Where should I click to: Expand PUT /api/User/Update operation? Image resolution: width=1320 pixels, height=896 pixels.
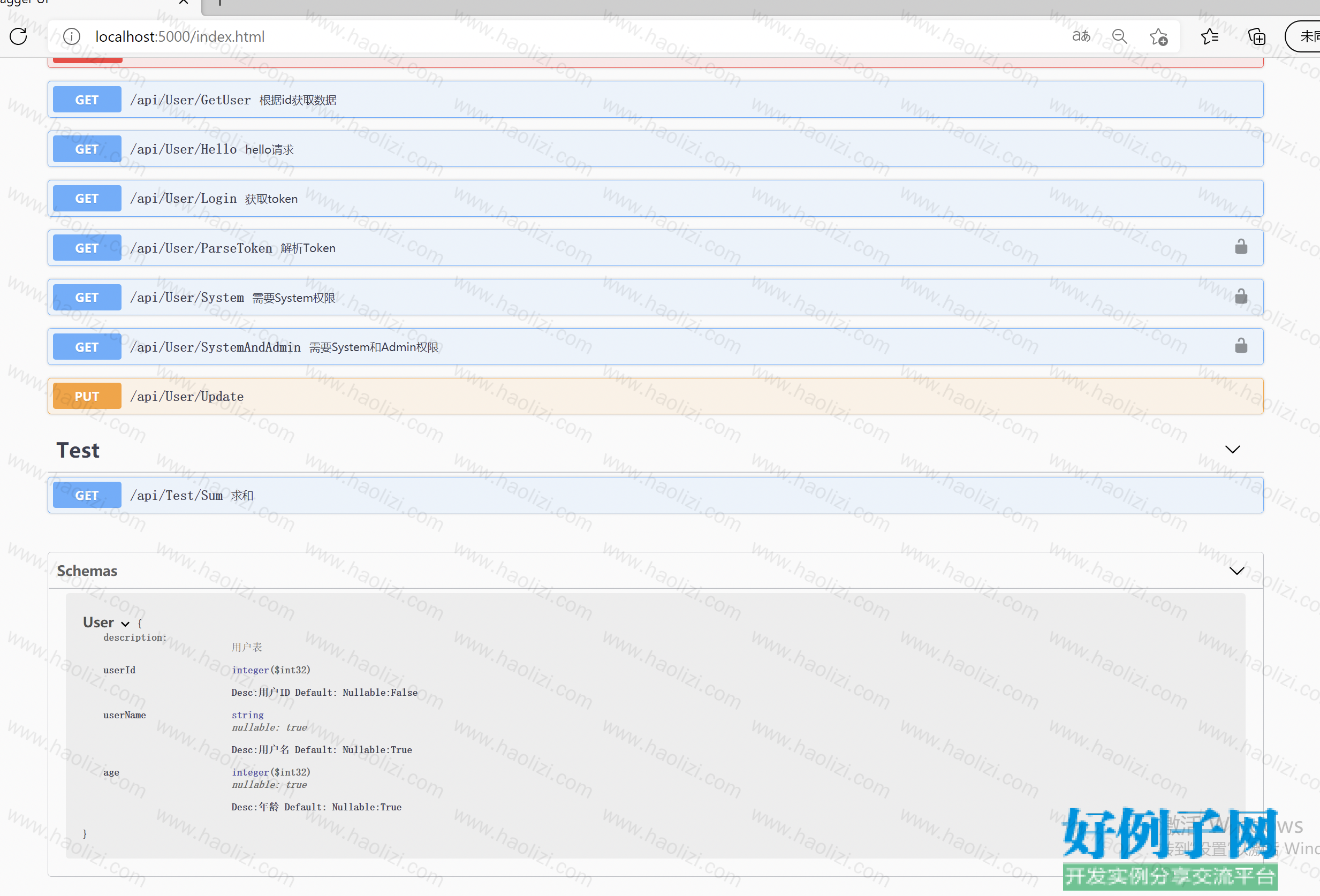(655, 396)
